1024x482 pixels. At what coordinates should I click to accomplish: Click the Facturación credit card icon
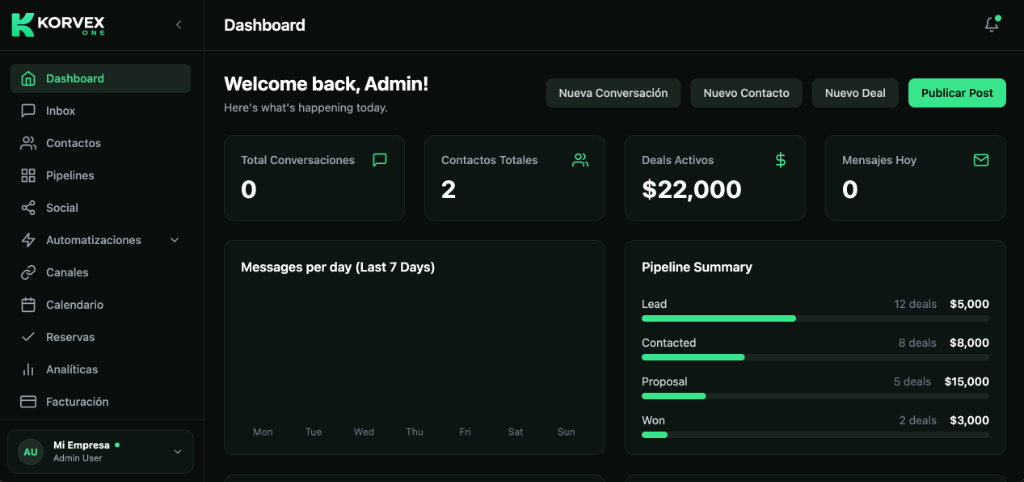pos(28,402)
